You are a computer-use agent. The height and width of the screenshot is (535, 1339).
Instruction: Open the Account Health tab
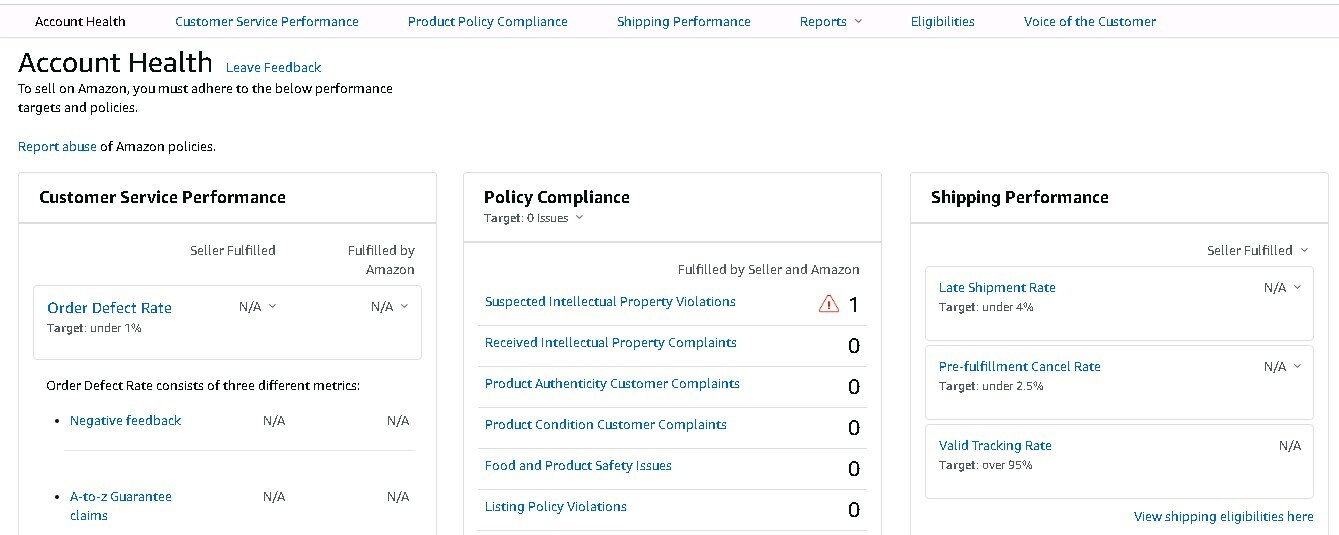pos(80,21)
